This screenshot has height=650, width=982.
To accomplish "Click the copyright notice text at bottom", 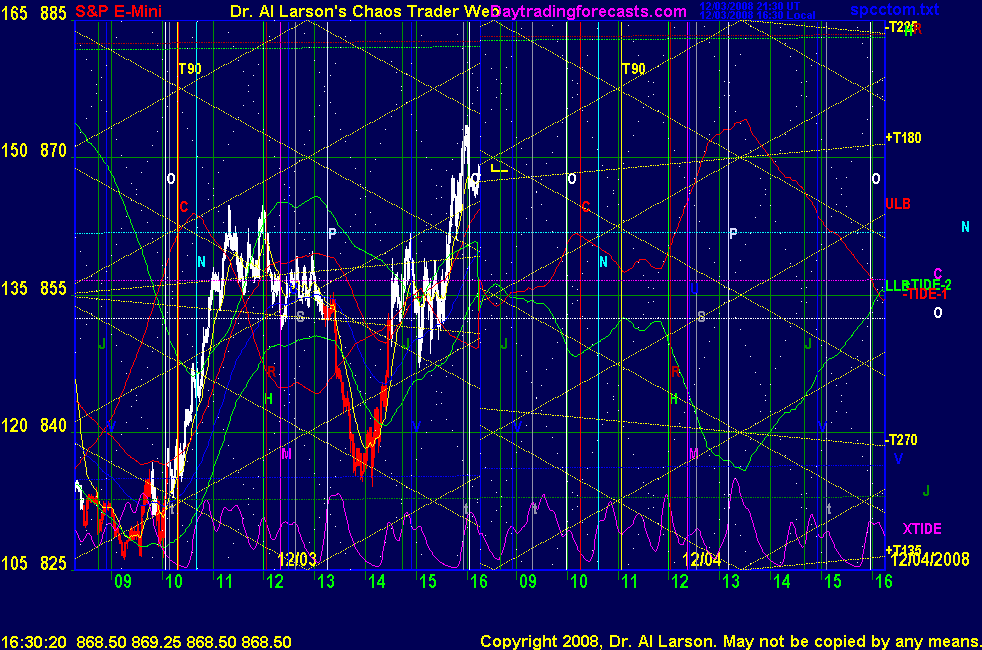I will tap(729, 641).
